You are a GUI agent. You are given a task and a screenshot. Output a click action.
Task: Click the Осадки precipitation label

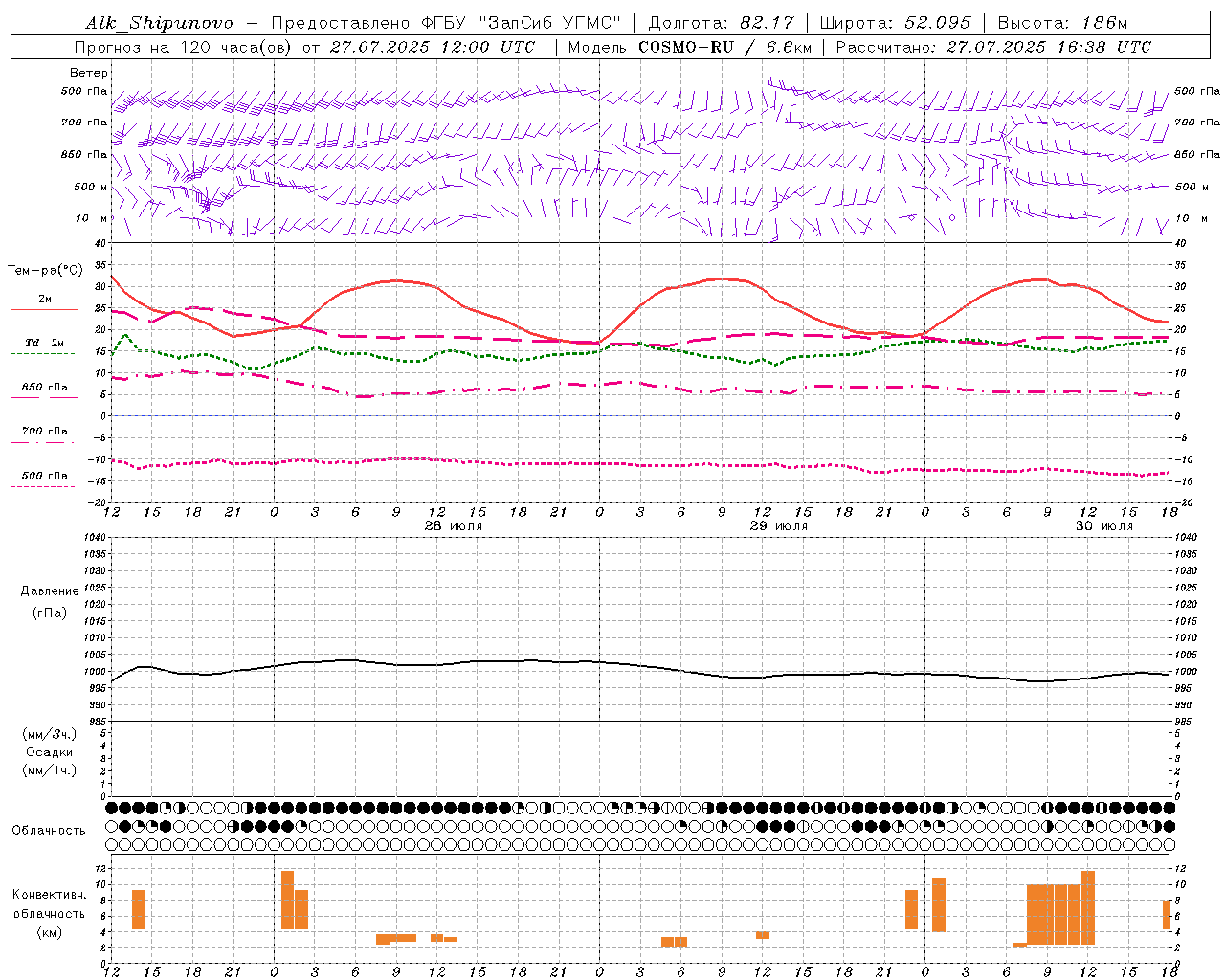click(50, 752)
